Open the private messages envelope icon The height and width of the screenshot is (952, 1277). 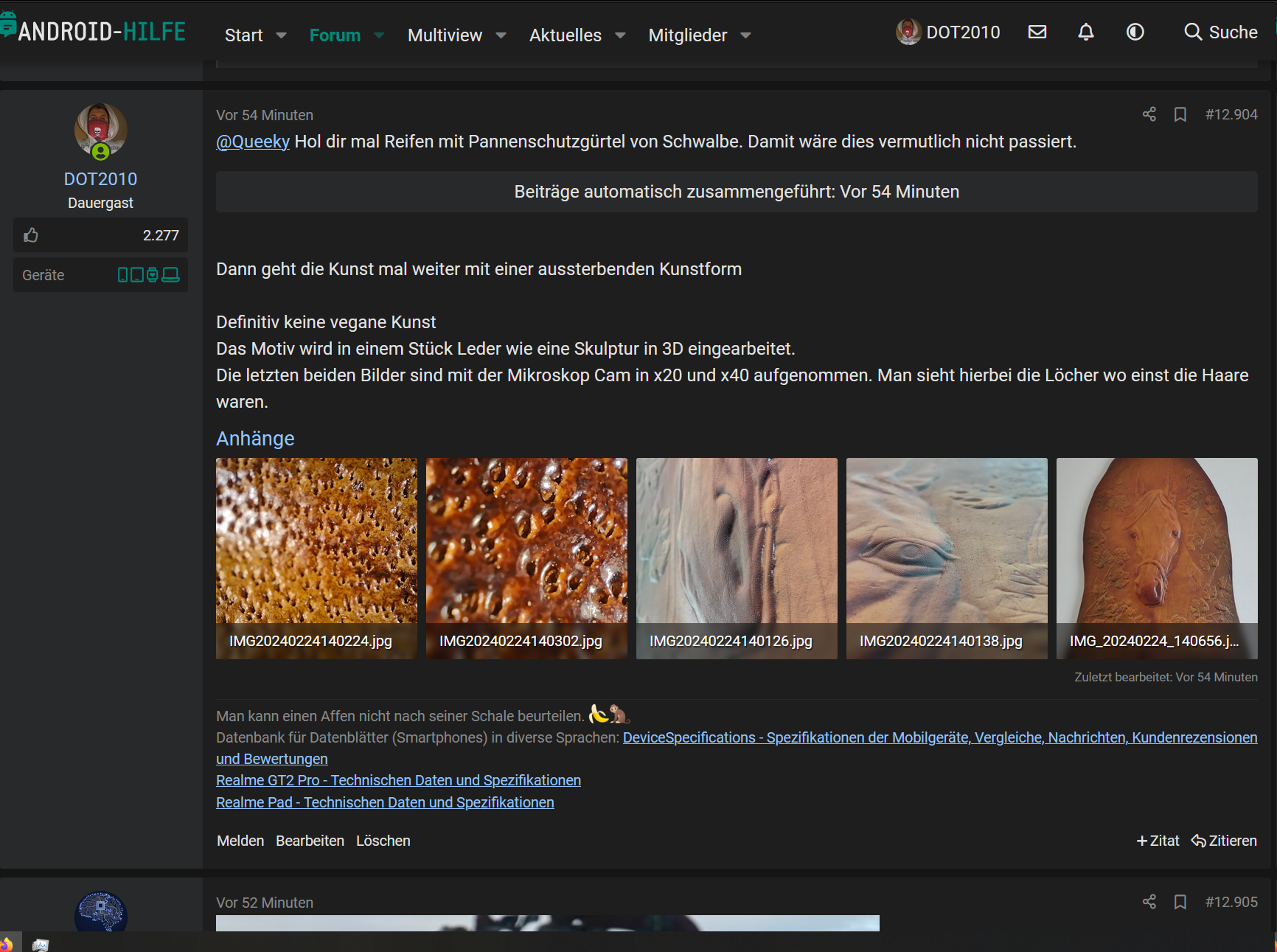tap(1037, 32)
